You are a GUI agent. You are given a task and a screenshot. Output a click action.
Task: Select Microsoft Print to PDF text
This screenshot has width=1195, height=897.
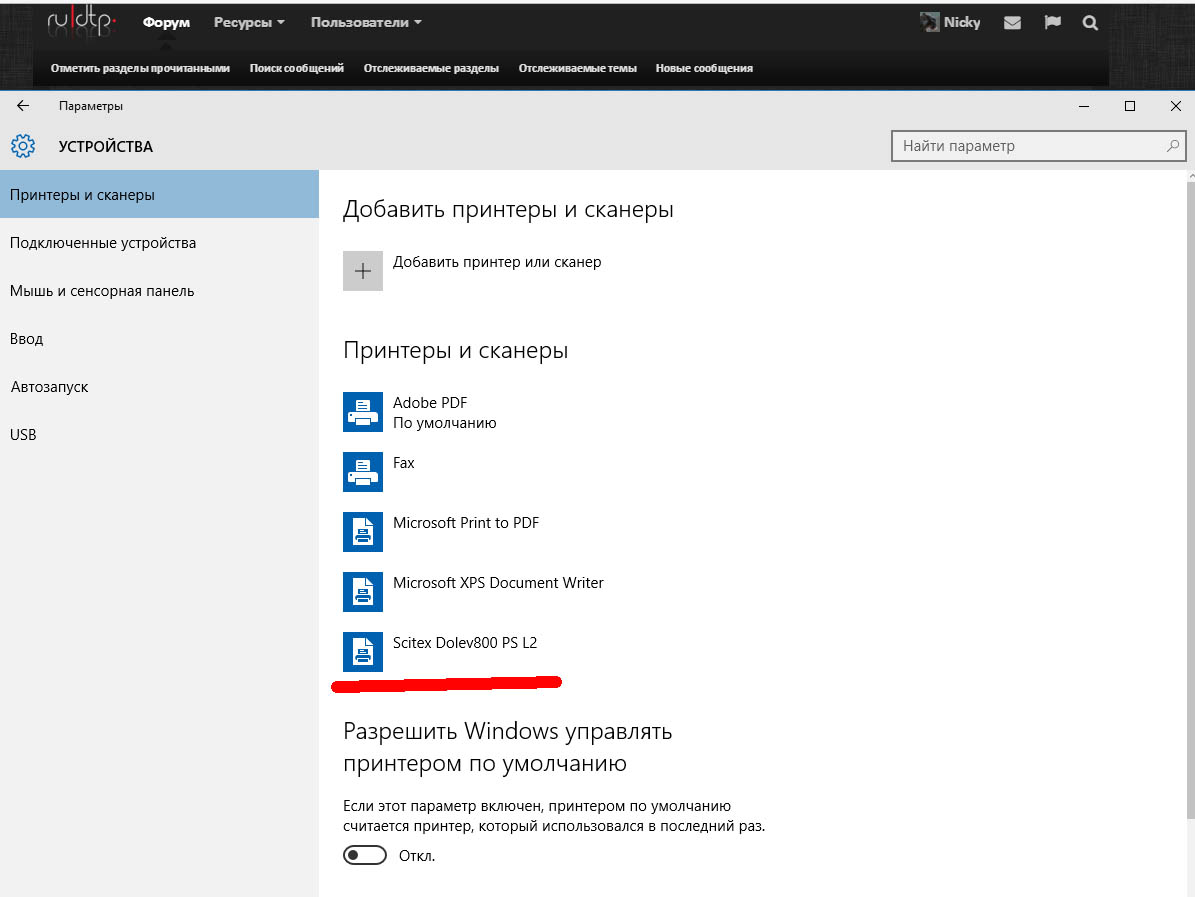pos(466,523)
